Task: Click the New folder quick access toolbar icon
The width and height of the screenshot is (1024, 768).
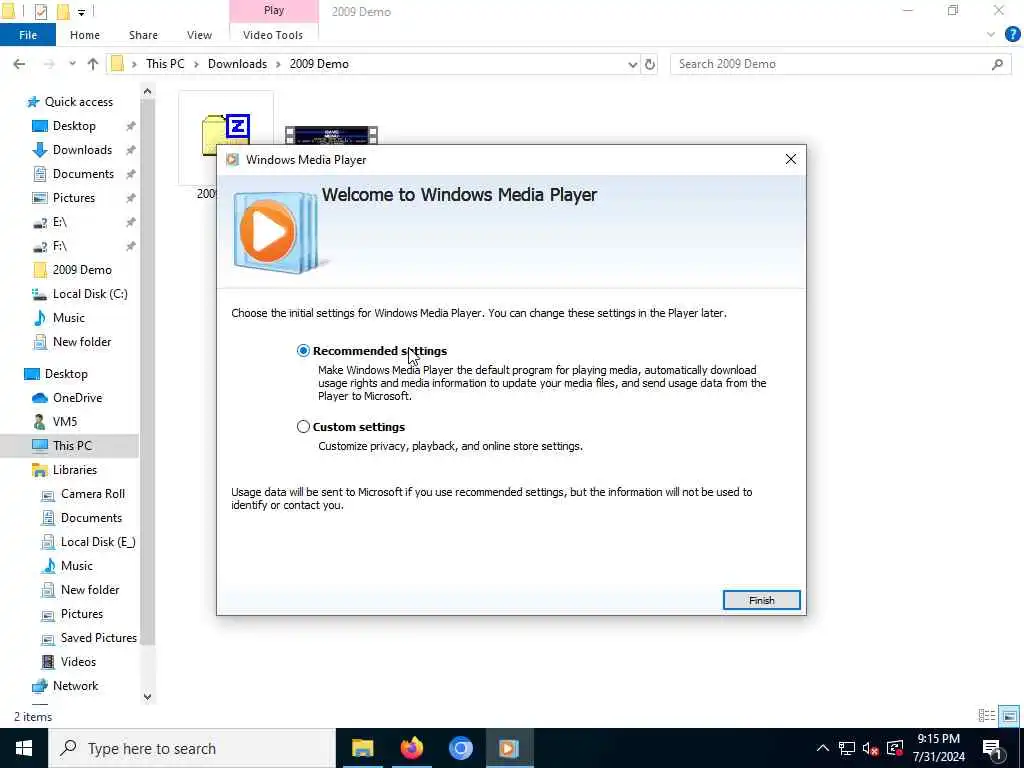Action: (x=63, y=11)
